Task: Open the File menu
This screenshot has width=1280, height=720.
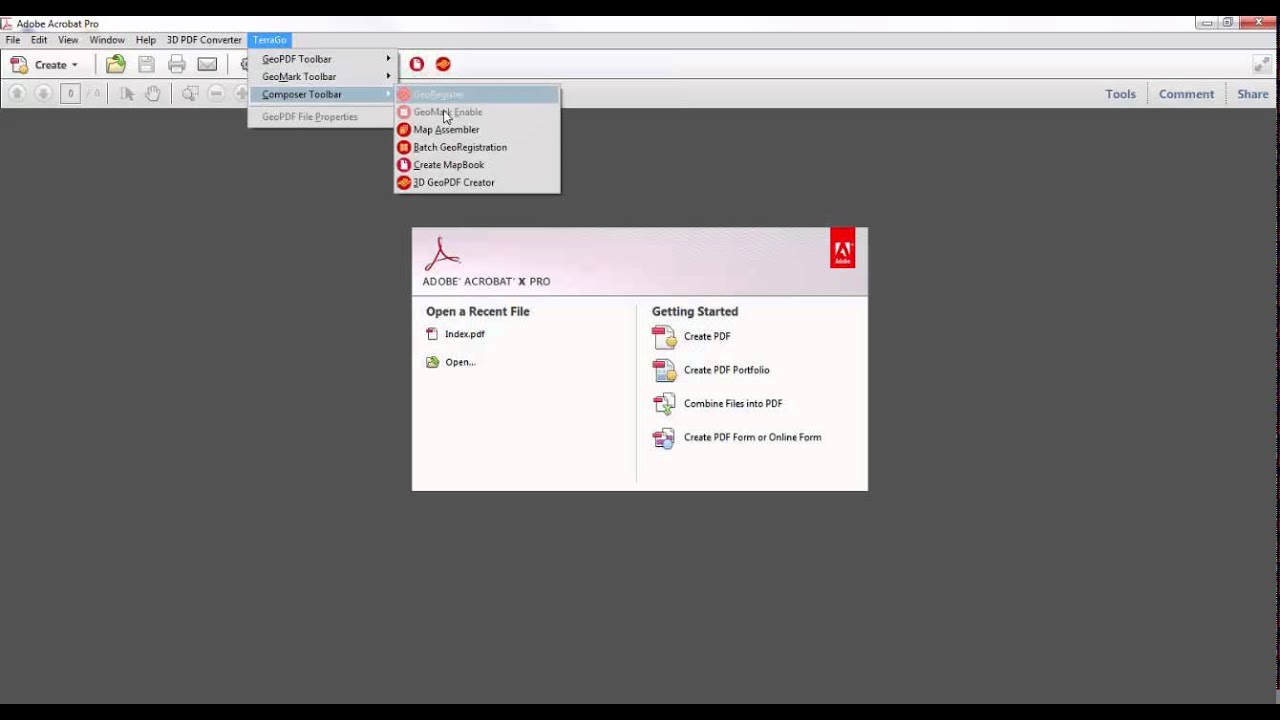Action: click(13, 40)
